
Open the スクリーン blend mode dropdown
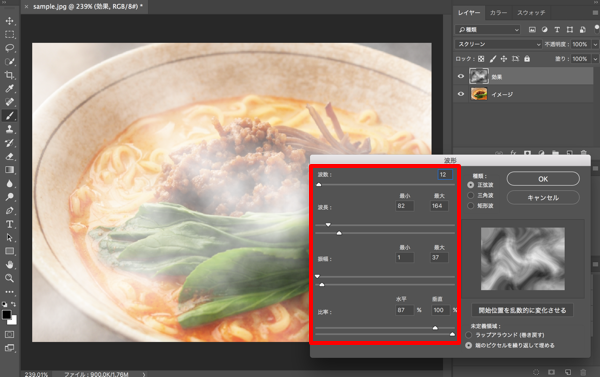498,44
